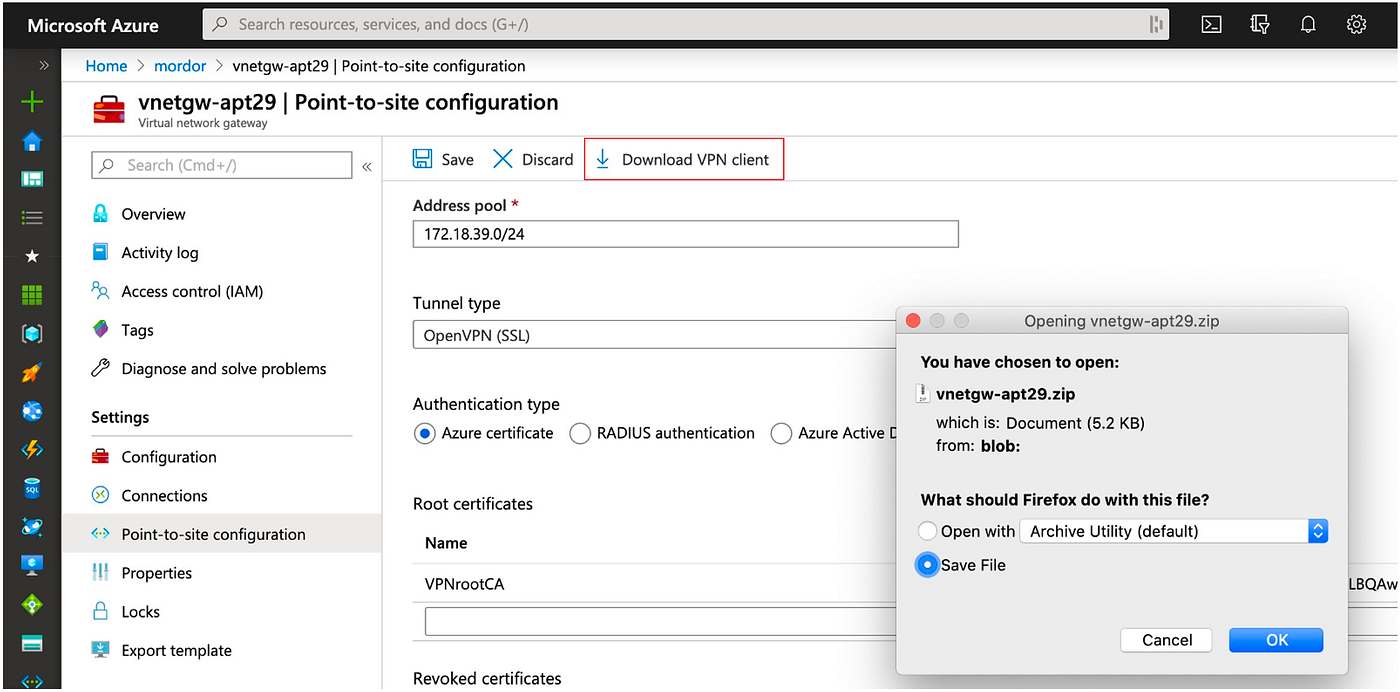The width and height of the screenshot is (1400, 692).
Task: Click the Discard X icon
Action: [503, 159]
